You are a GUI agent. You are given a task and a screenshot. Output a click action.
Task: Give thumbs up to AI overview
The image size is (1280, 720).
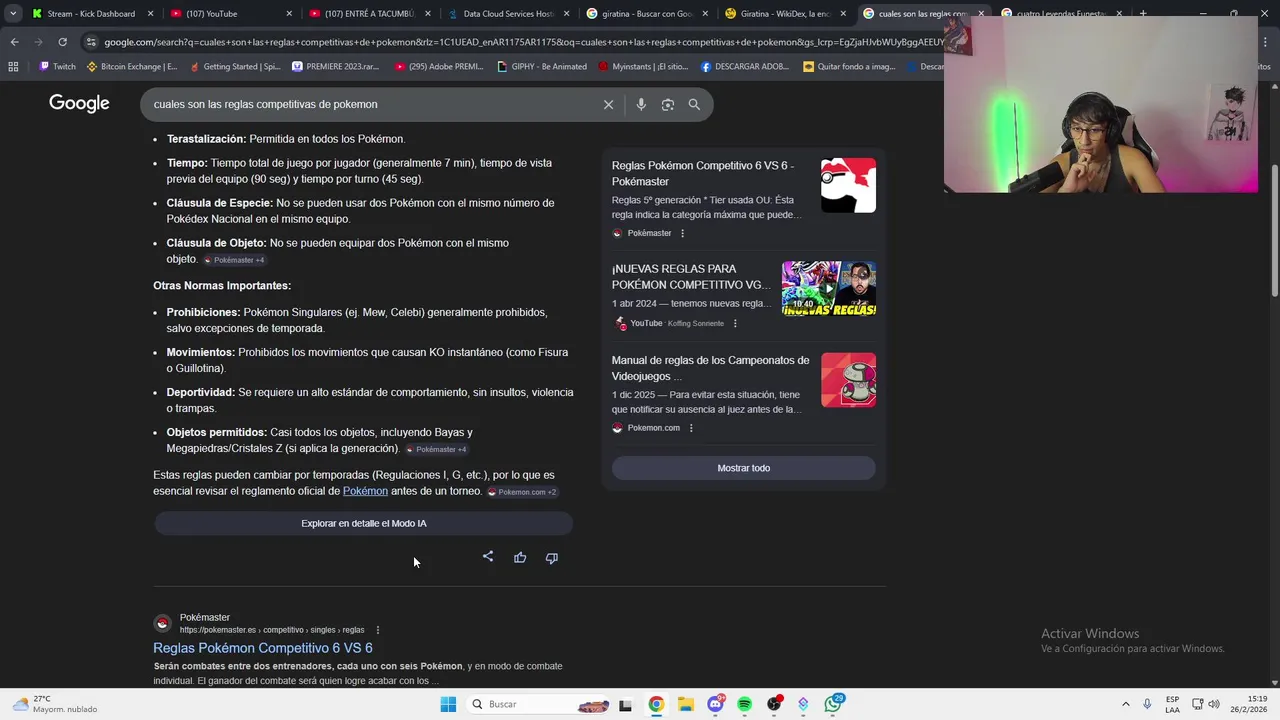520,558
